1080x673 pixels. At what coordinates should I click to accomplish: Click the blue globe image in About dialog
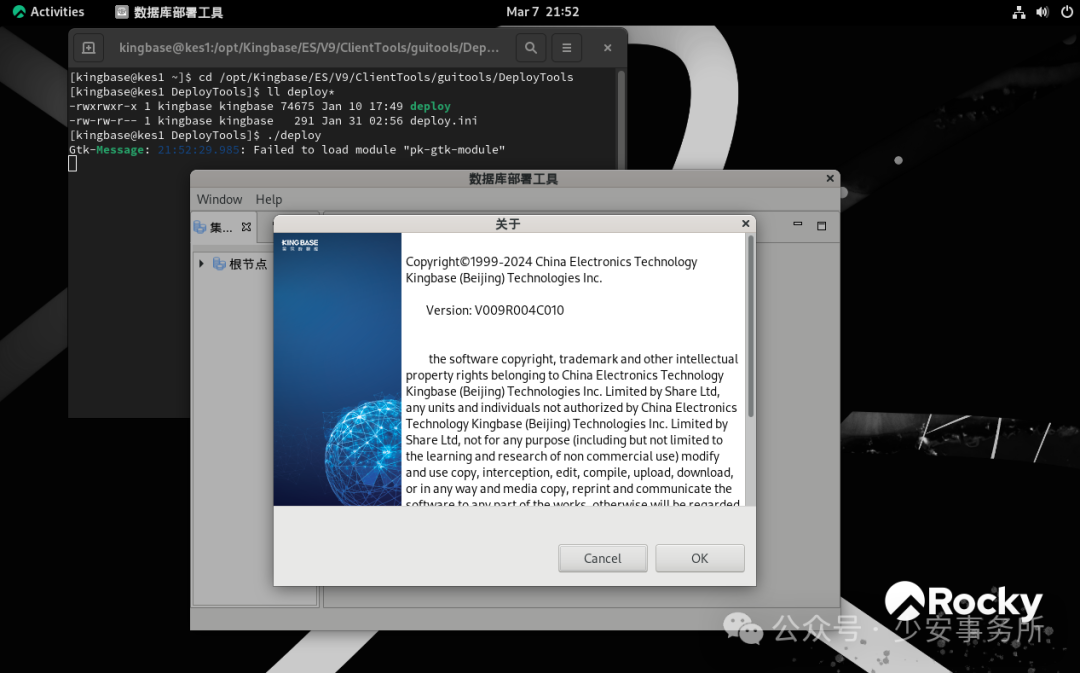[362, 455]
